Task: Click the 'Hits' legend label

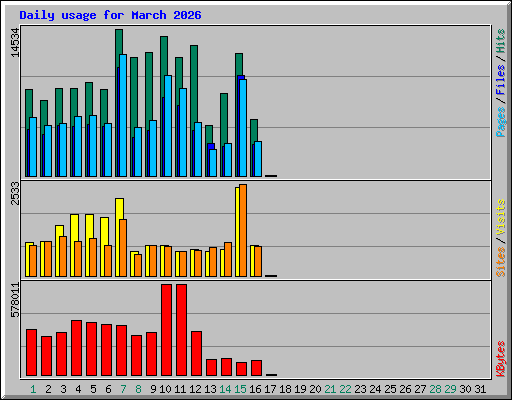Action: point(500,41)
